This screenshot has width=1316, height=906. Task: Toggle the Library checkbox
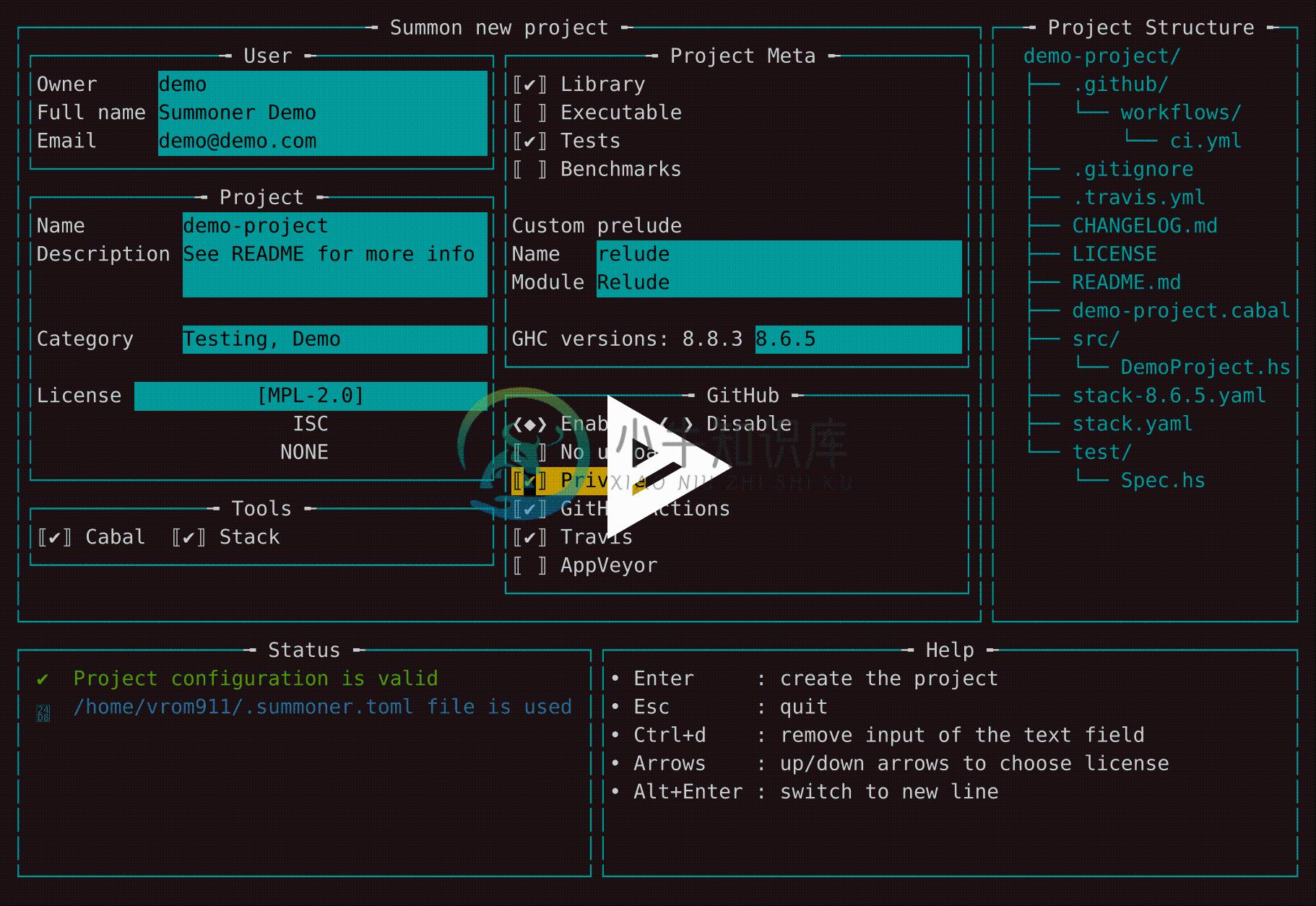529,84
